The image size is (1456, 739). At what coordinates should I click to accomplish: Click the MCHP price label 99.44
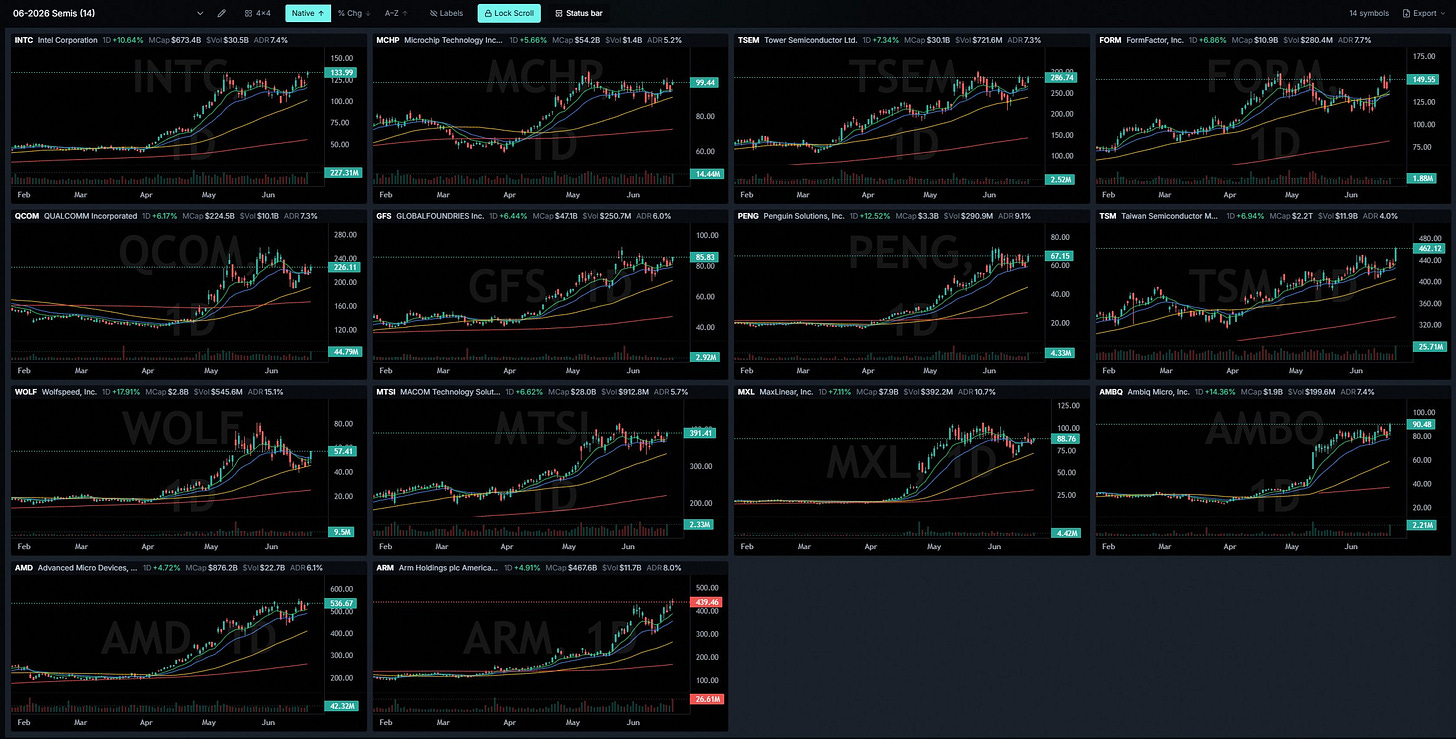click(705, 81)
